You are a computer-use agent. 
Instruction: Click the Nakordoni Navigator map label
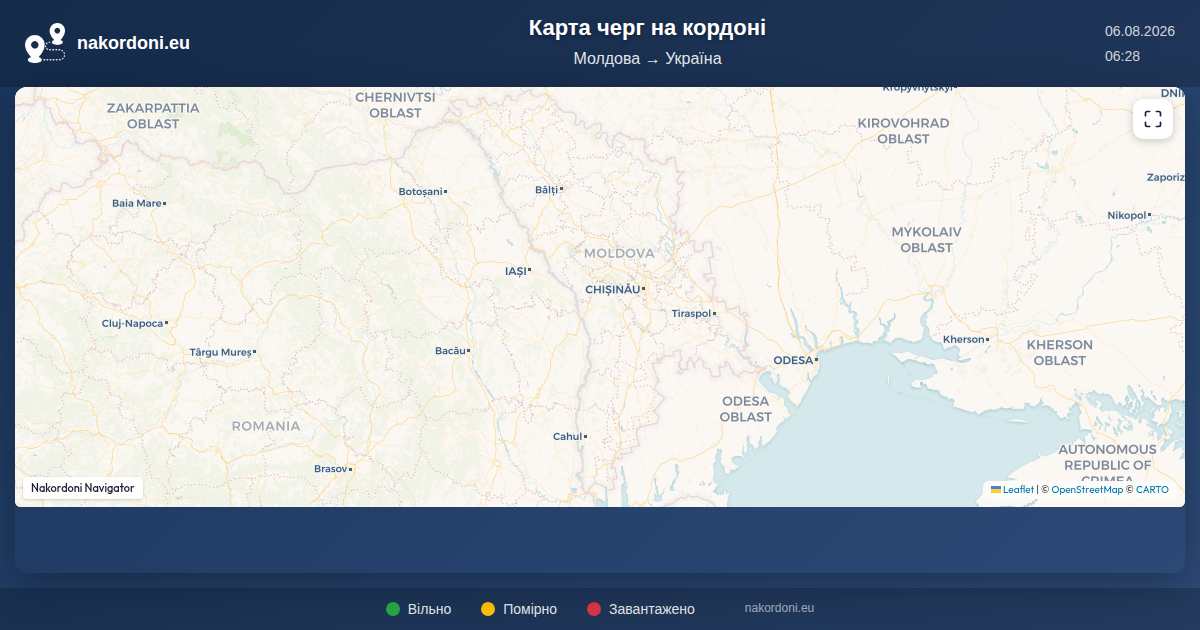click(83, 488)
